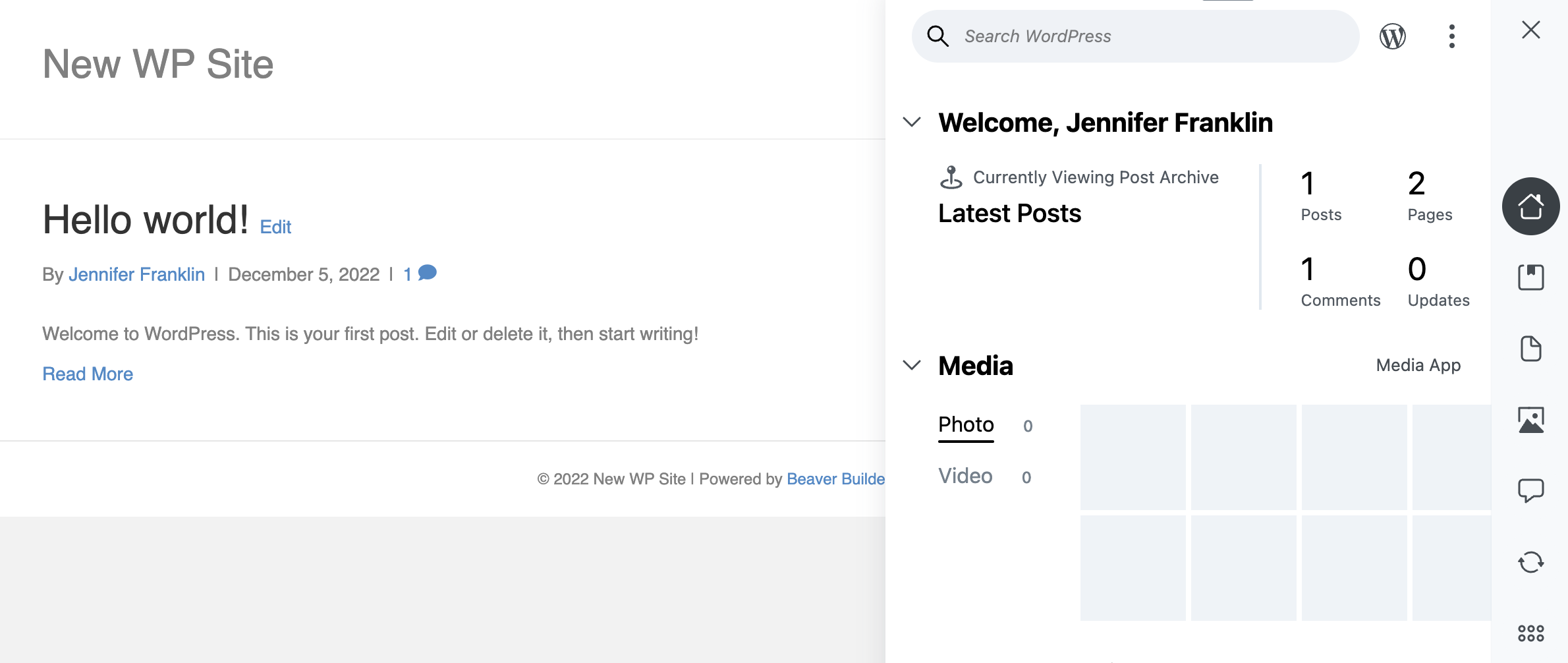
Task: Open the Beaver Builder footer link
Action: coord(835,479)
